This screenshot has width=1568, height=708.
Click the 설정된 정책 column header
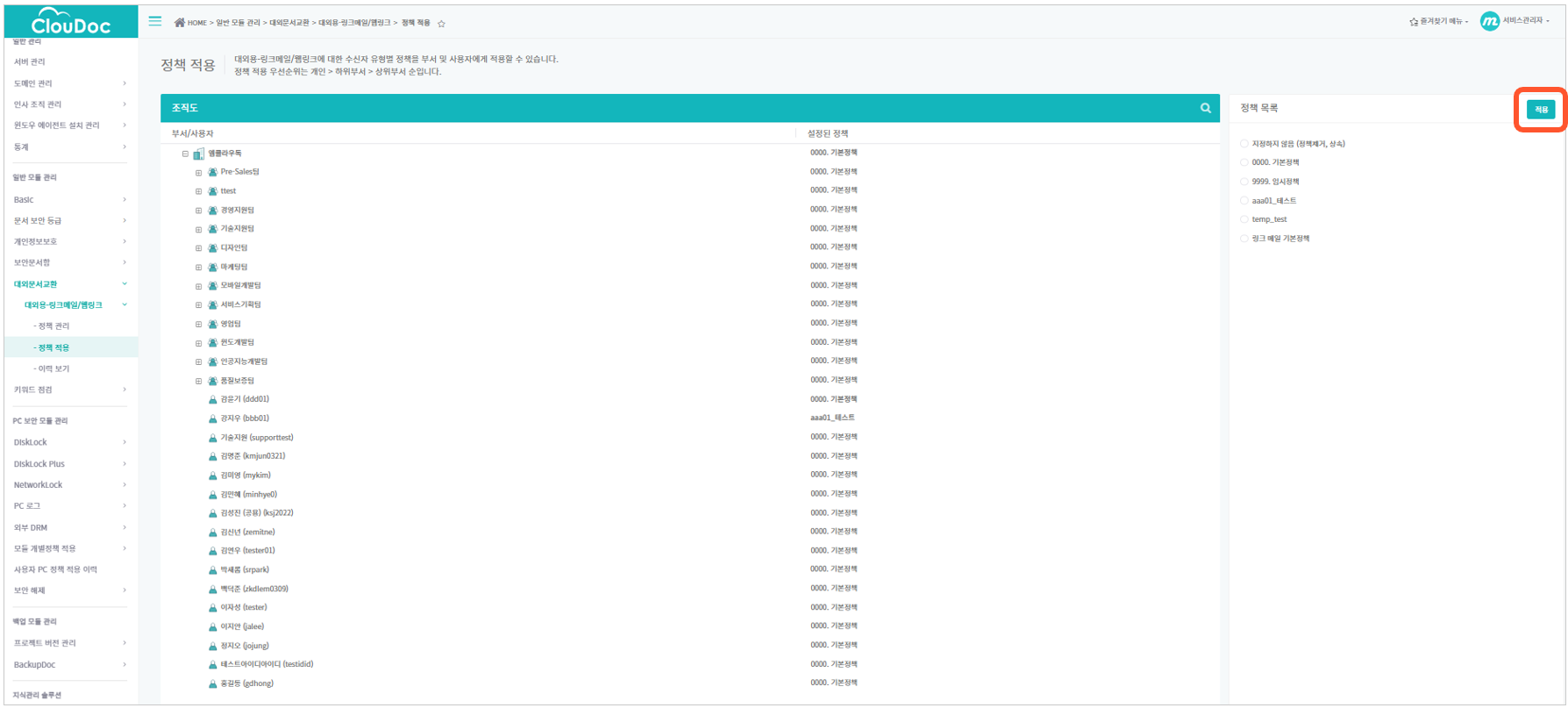tap(828, 134)
